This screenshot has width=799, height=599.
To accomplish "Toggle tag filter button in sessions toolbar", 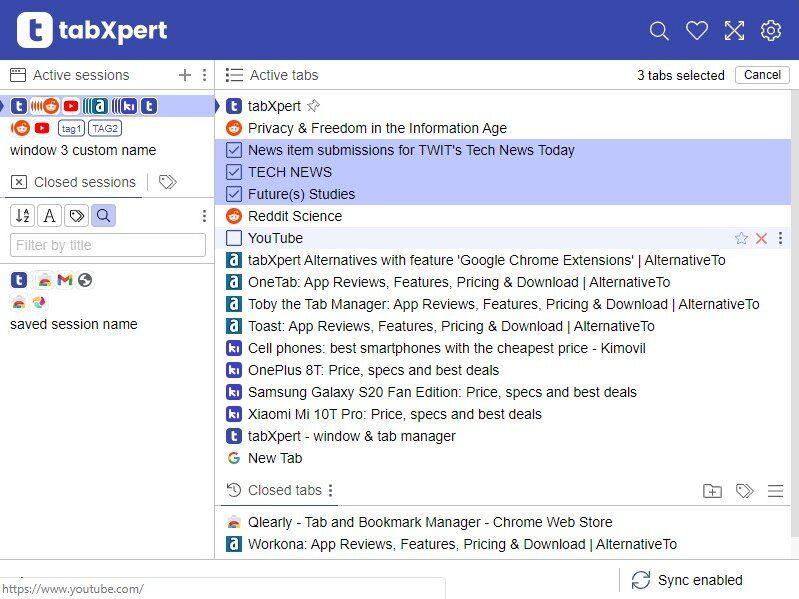I will pyautogui.click(x=76, y=215).
